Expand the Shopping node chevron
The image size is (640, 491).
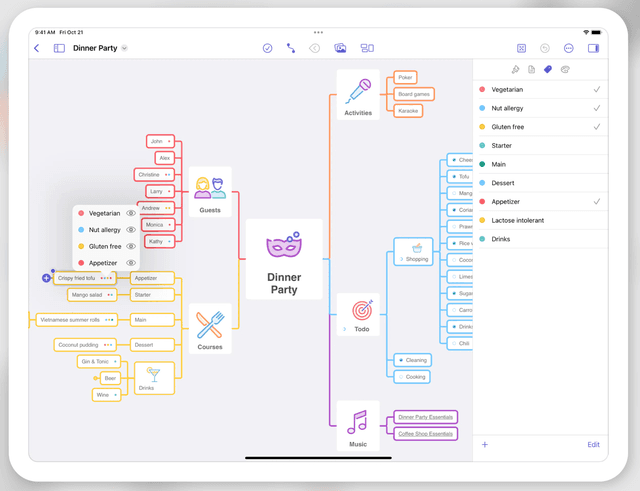[x=402, y=259]
